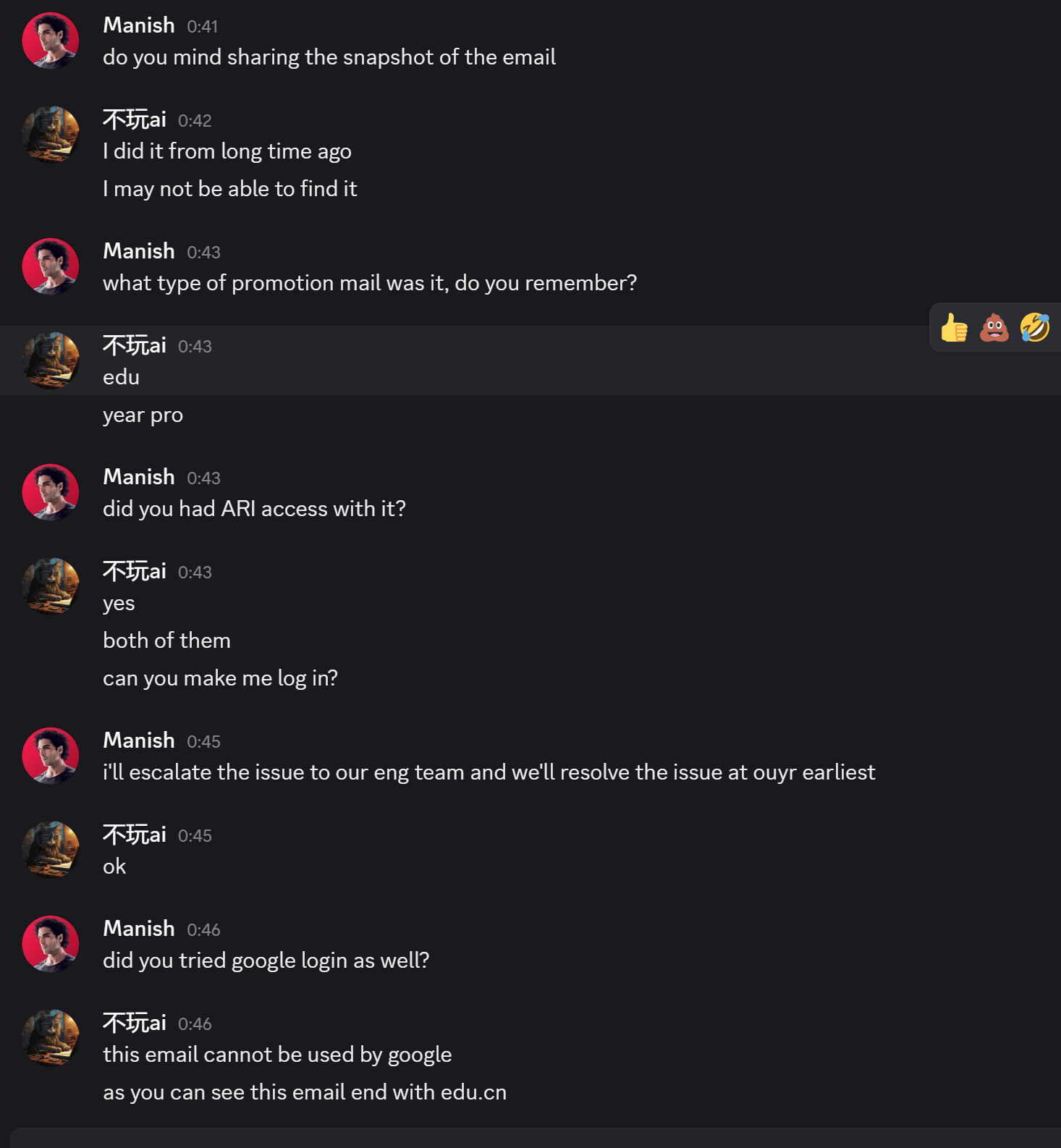This screenshot has width=1061, height=1148.
Task: Click Manish's avatar beside the escalate message
Action: [51, 756]
